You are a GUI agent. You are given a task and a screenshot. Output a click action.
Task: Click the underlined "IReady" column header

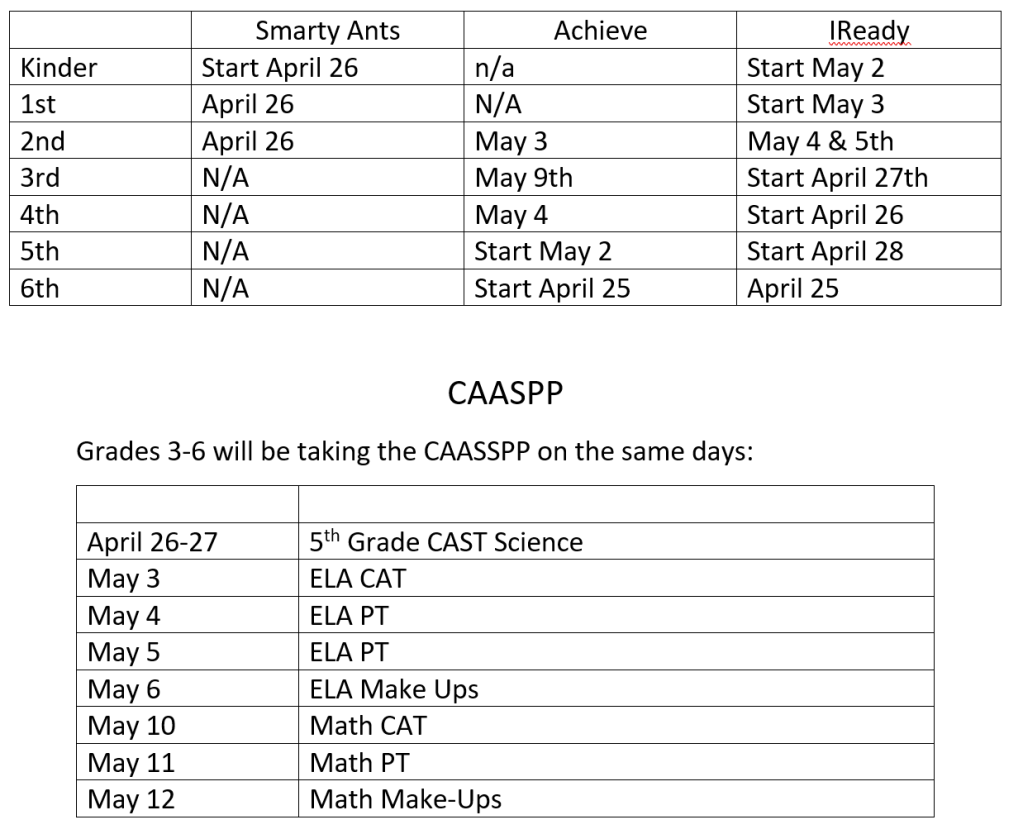click(868, 31)
